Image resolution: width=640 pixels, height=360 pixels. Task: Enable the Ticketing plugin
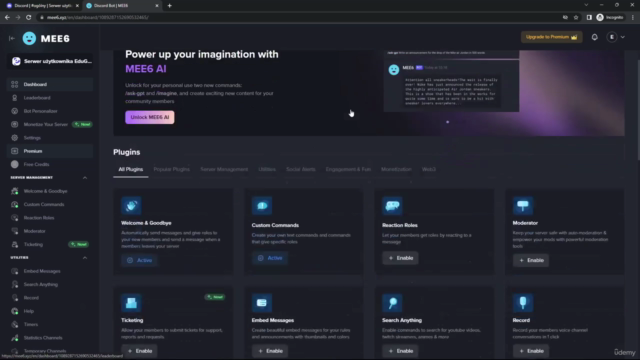140,351
